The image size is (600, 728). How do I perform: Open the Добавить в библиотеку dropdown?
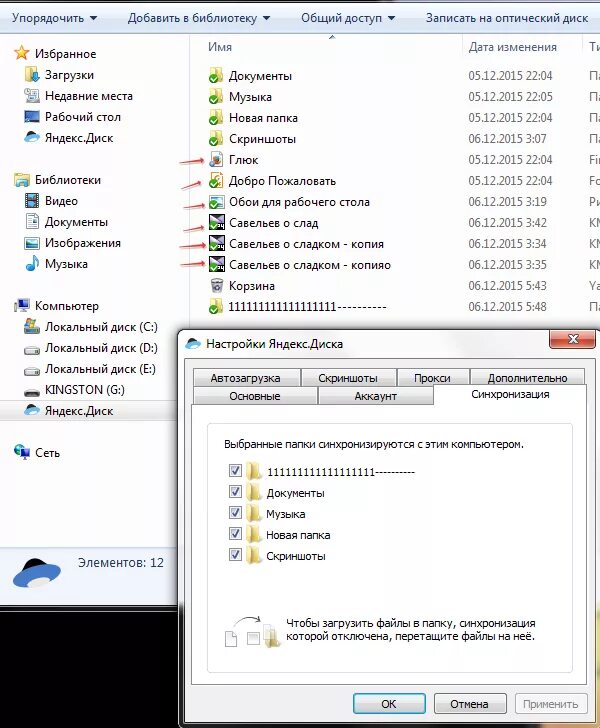click(199, 18)
